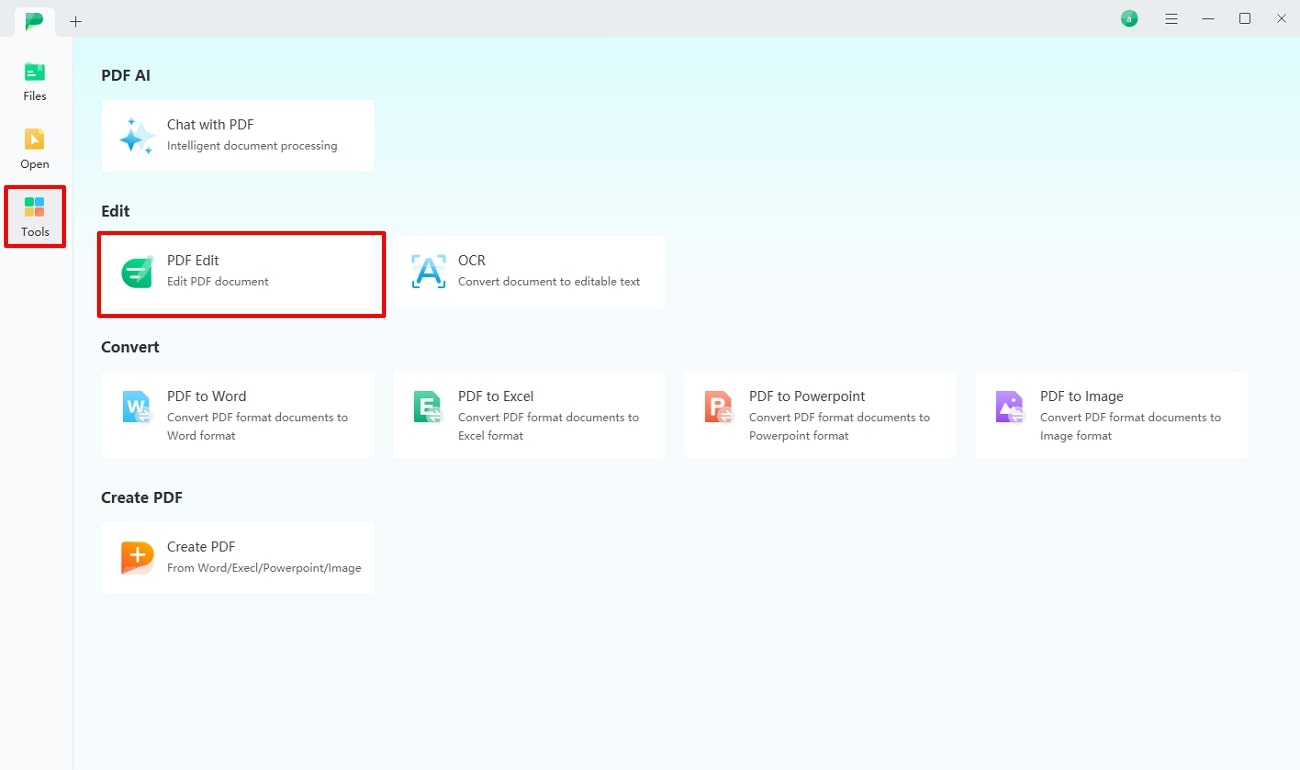Open PDF to Powerpoint title
Image resolution: width=1300 pixels, height=770 pixels.
click(807, 397)
